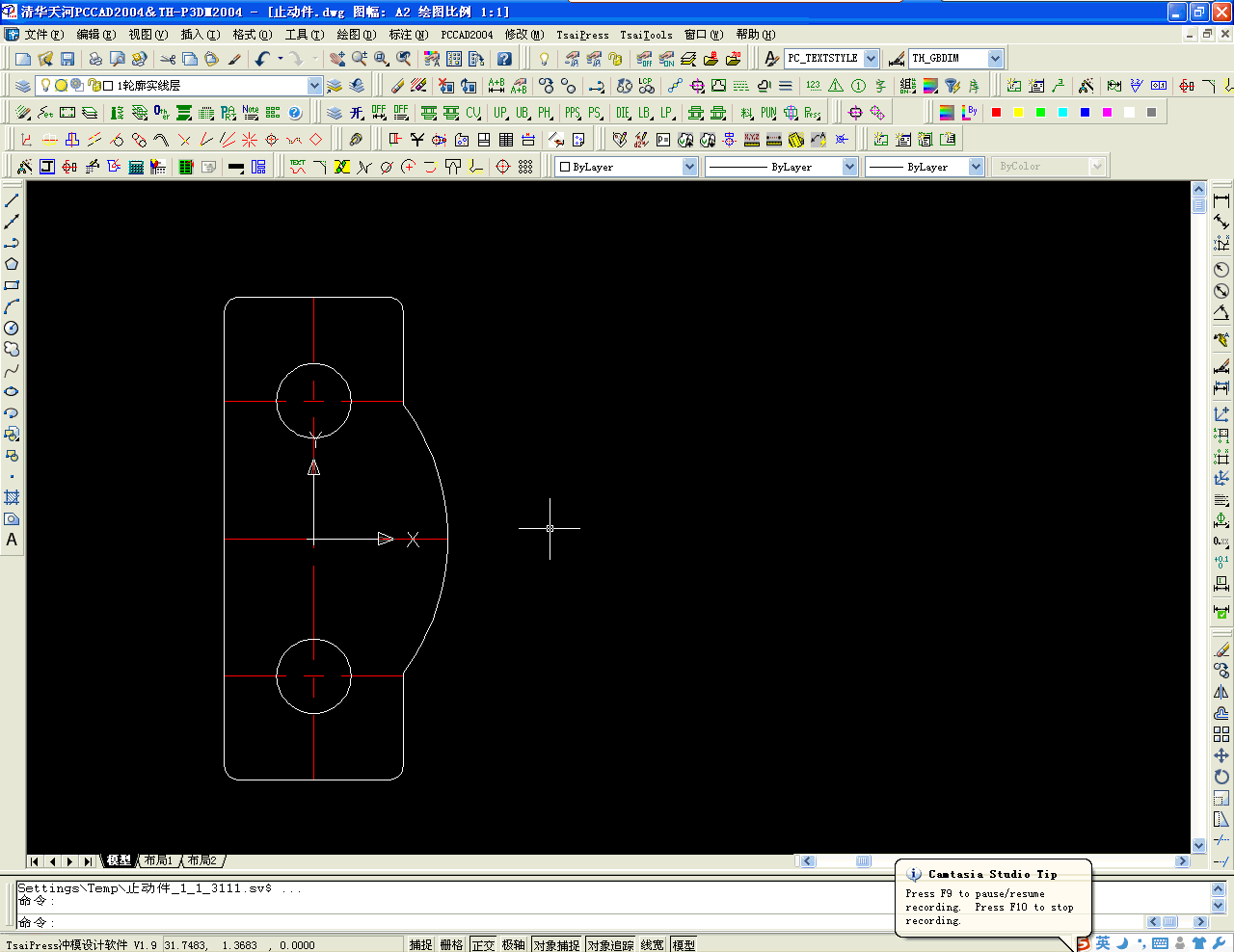
Task: Switch to the 布局1 layout tab
Action: tap(159, 860)
